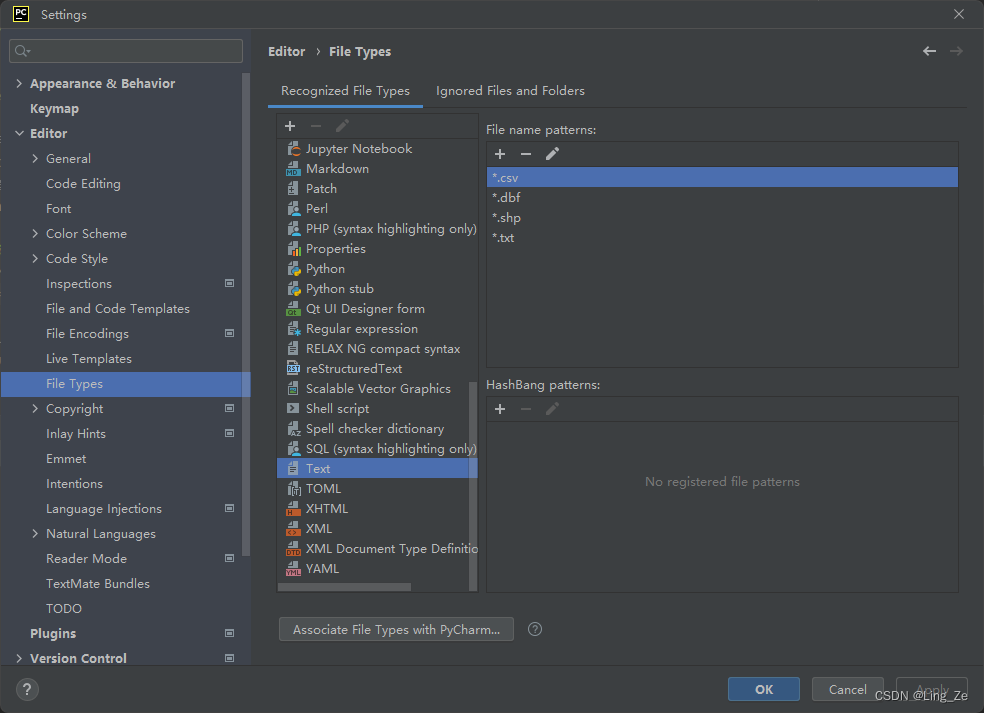Viewport: 984px width, 713px height.
Task: Click the XML Document Type Definition icon
Action: click(293, 549)
